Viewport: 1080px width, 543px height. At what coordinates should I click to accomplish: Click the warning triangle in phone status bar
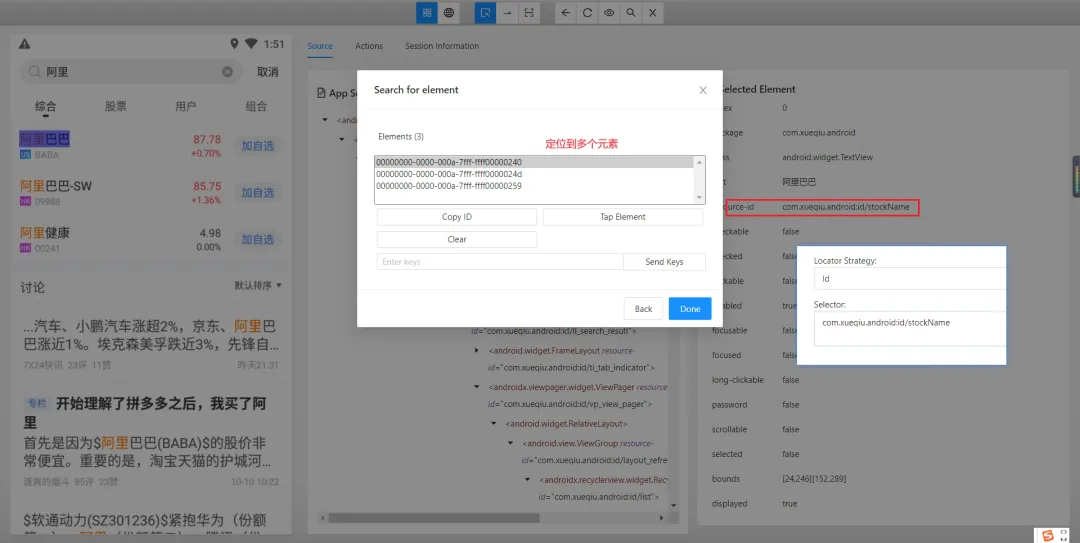pos(25,44)
